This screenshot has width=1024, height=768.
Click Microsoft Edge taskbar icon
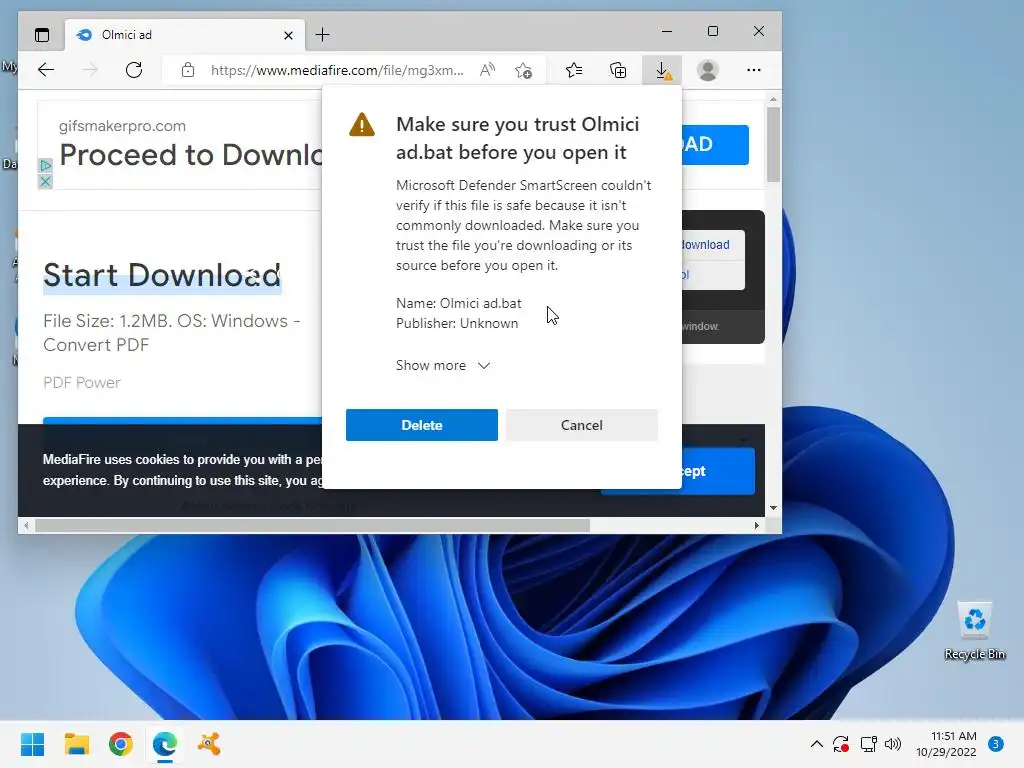click(165, 744)
